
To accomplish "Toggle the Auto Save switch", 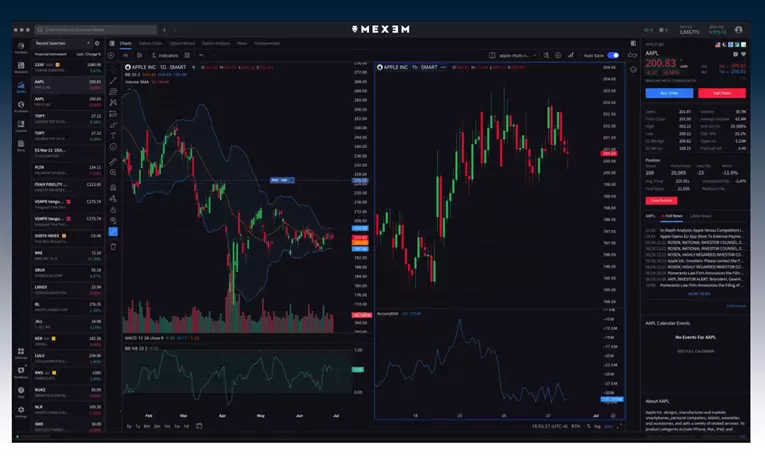I will pyautogui.click(x=613, y=56).
